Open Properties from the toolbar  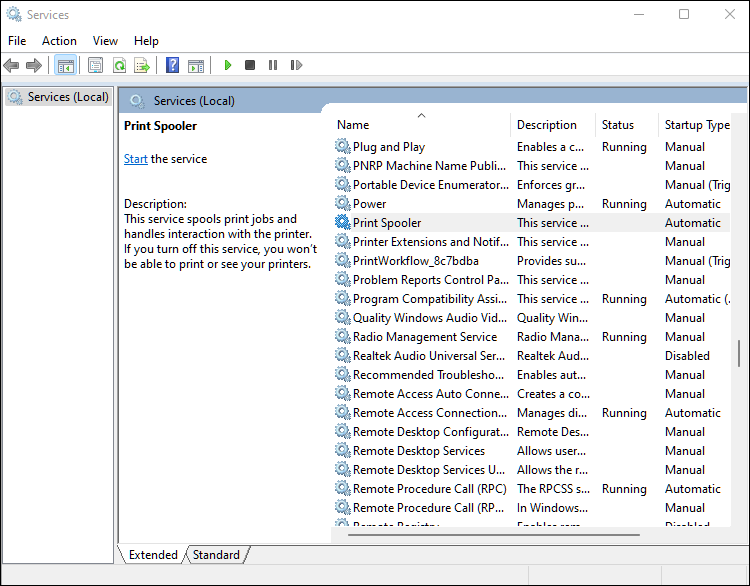95,65
